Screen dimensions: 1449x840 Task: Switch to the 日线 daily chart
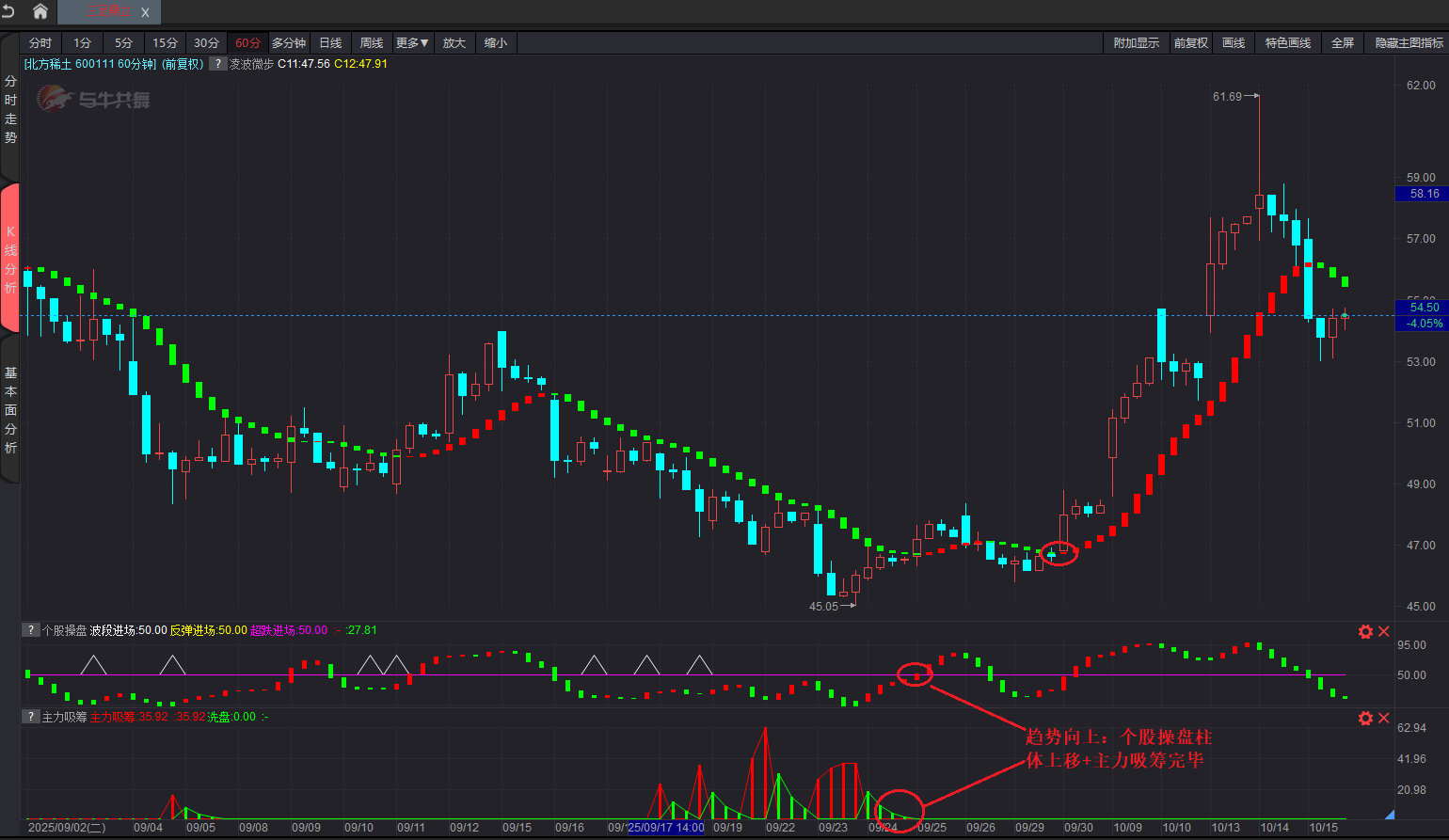330,43
